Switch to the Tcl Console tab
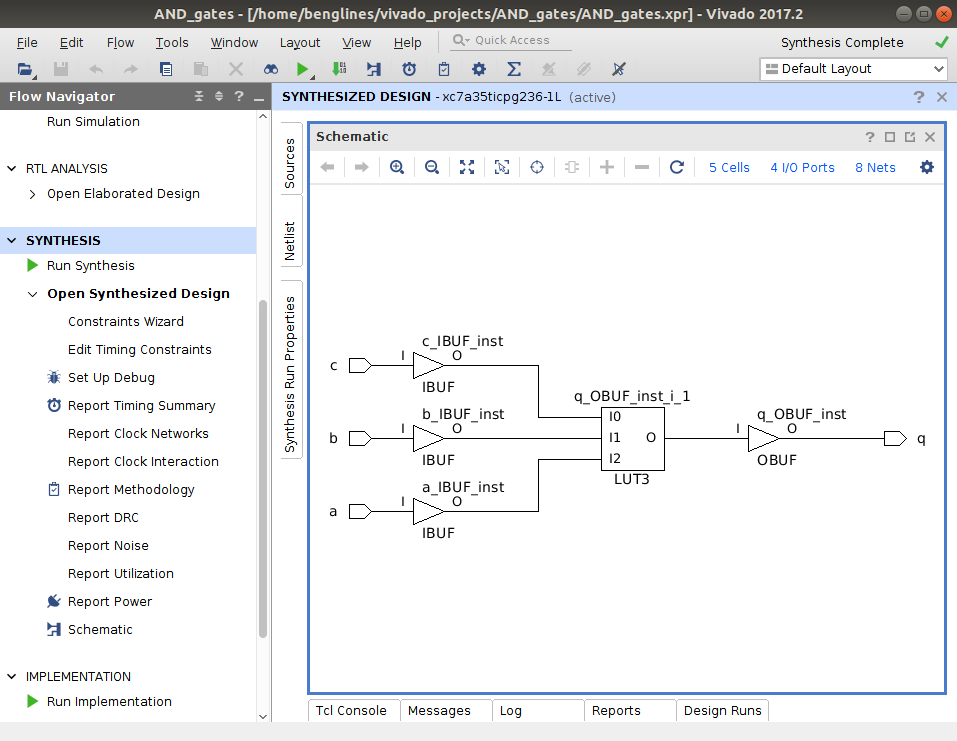957x741 pixels. (x=353, y=710)
